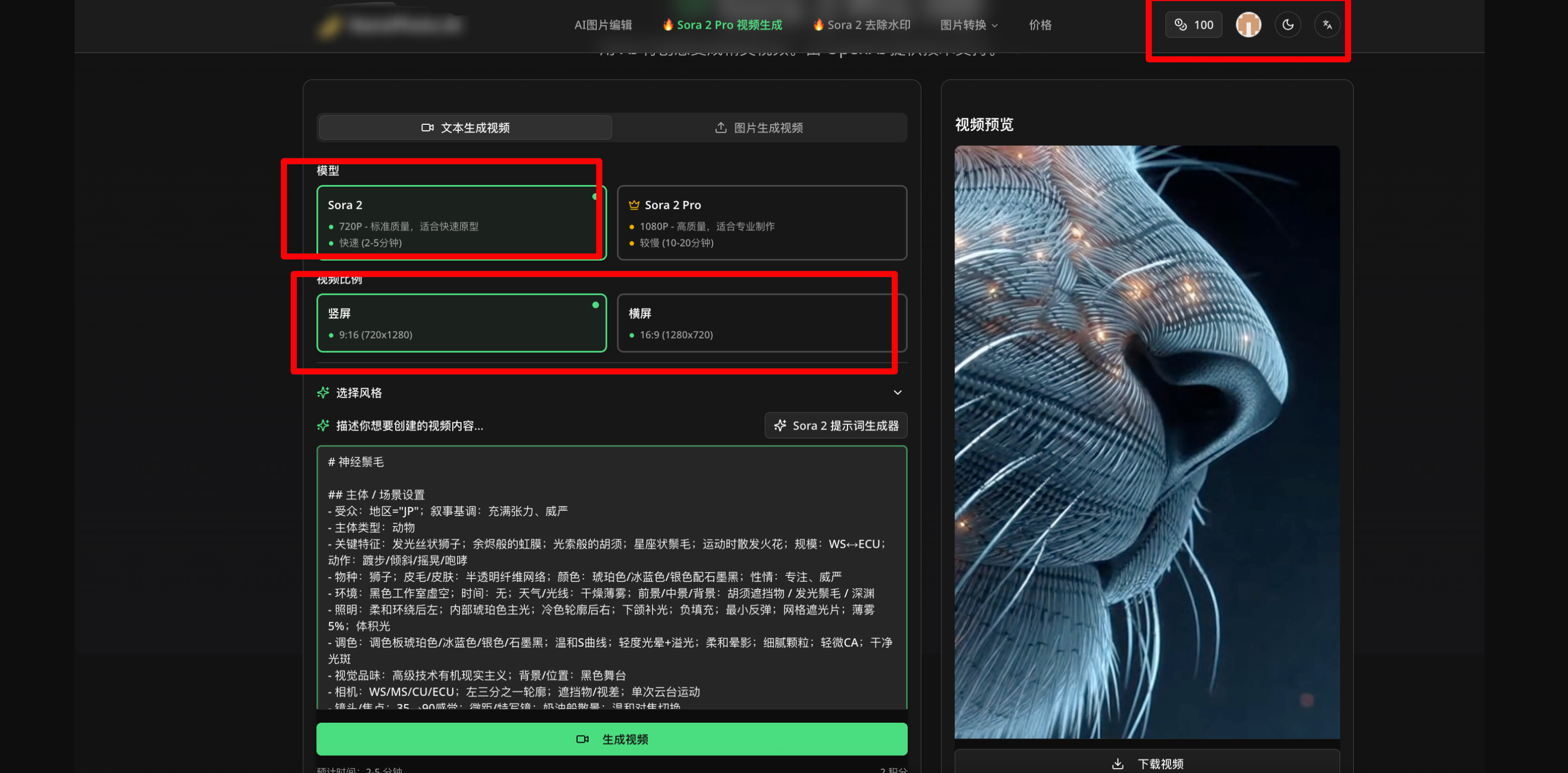The image size is (1568, 773).
Task: Select the Sora 2 Pro 1080P model
Action: (761, 223)
